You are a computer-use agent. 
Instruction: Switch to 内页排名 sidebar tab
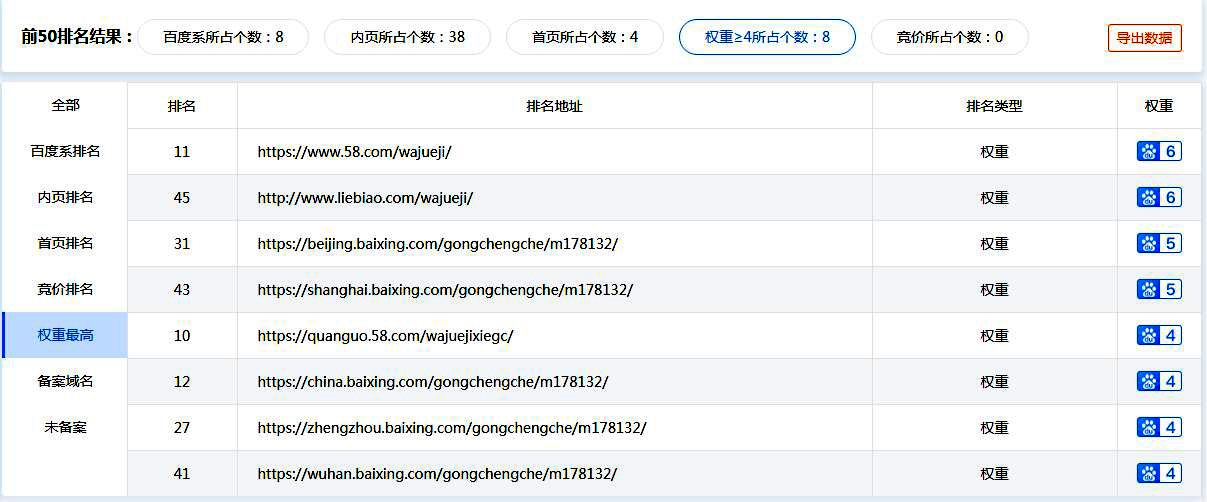tap(65, 198)
